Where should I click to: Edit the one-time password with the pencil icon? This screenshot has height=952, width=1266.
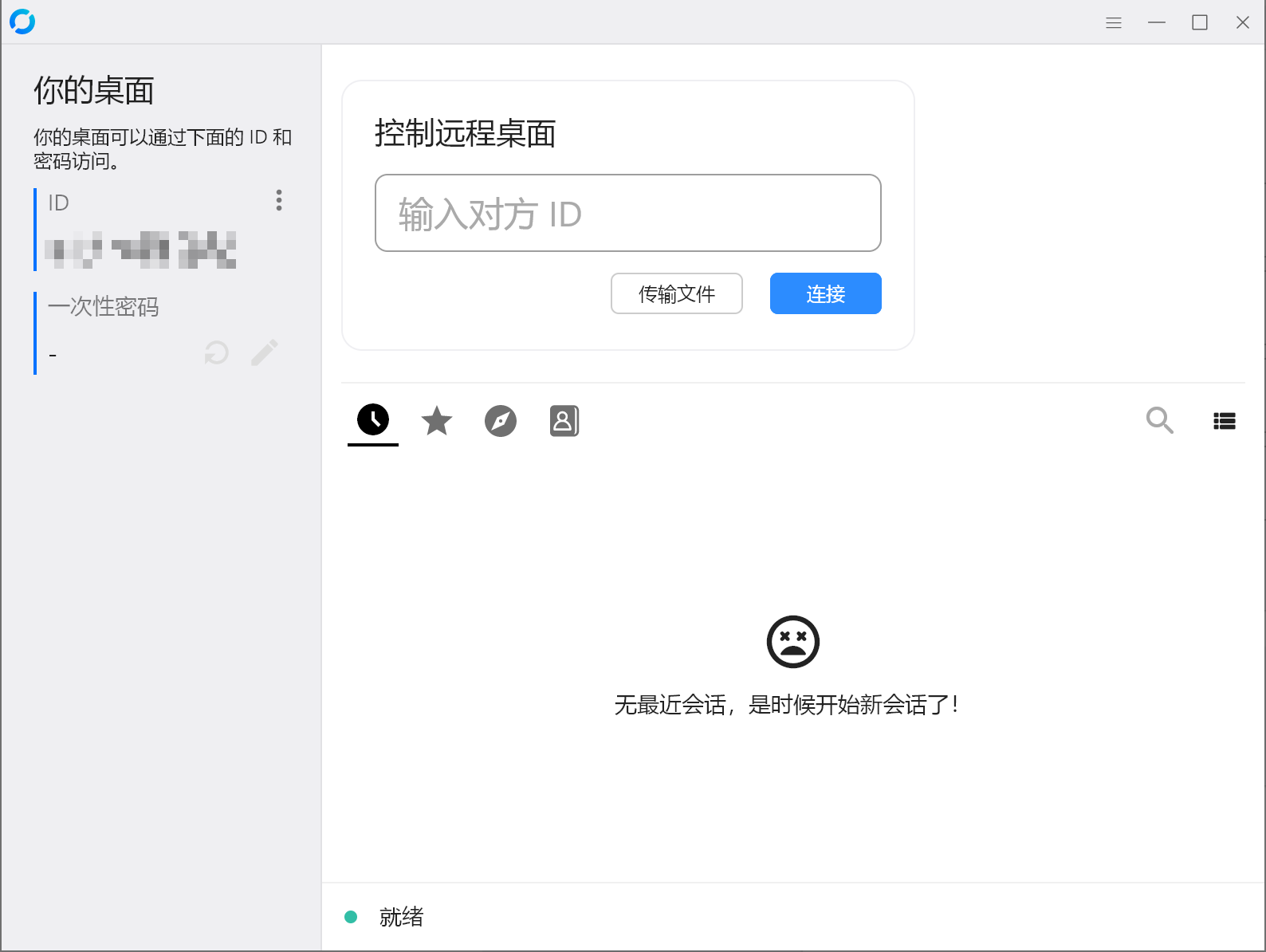point(265,352)
